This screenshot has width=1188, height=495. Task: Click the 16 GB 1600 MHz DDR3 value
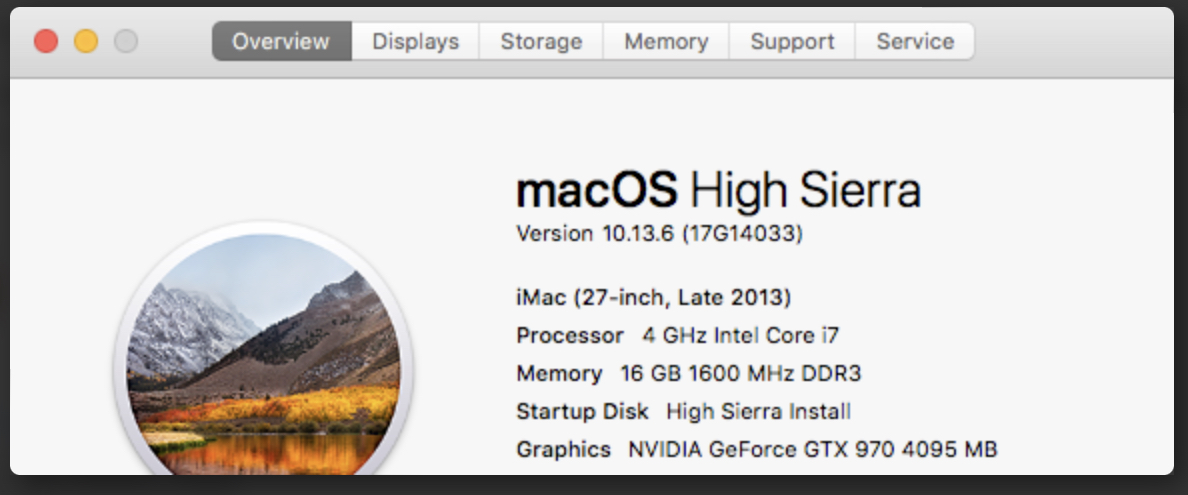tap(740, 374)
